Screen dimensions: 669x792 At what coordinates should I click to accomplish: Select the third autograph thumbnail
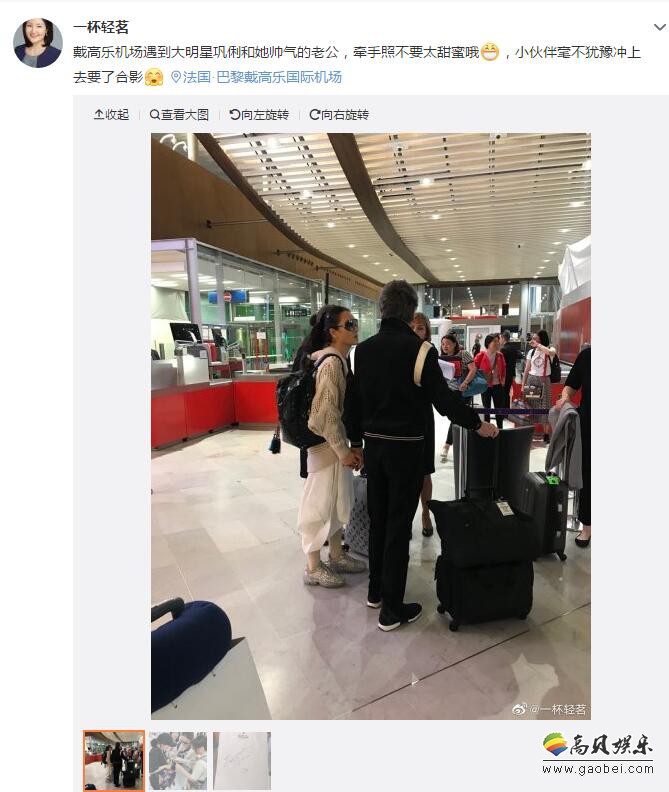pyautogui.click(x=242, y=760)
